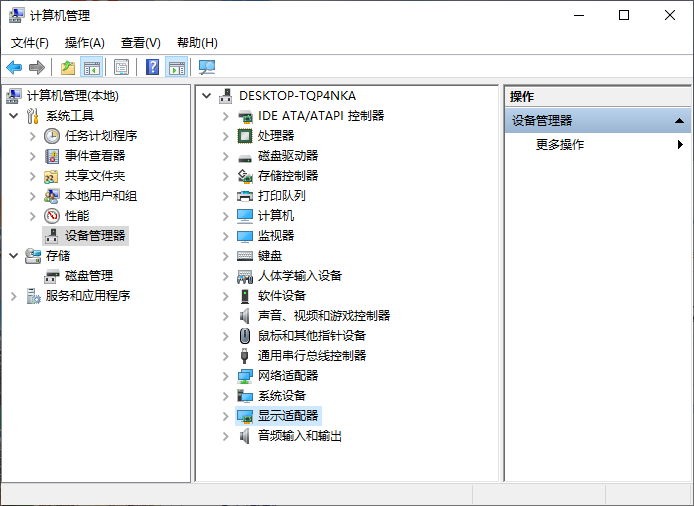Screen dimensions: 694x506
Task: Collapse the 系统工具 tree node
Action: click(14, 116)
